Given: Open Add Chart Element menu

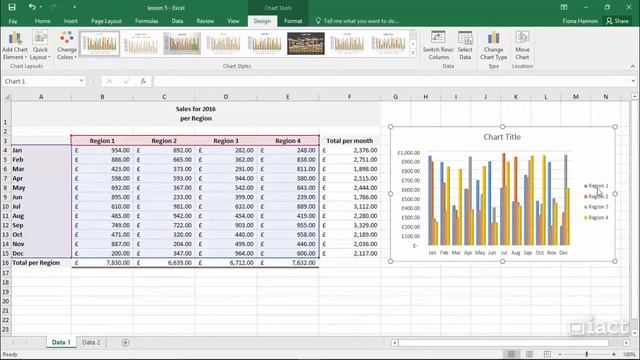Looking at the screenshot, I should [x=15, y=45].
